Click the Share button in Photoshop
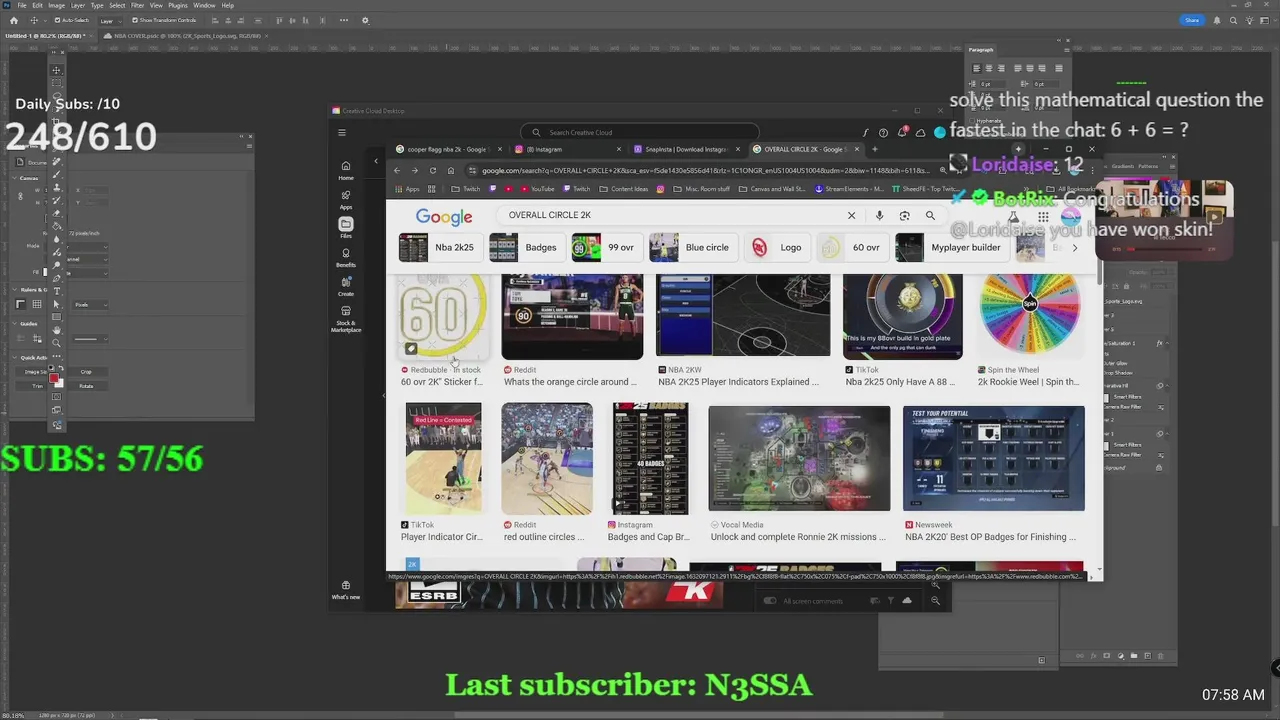 tap(1192, 20)
